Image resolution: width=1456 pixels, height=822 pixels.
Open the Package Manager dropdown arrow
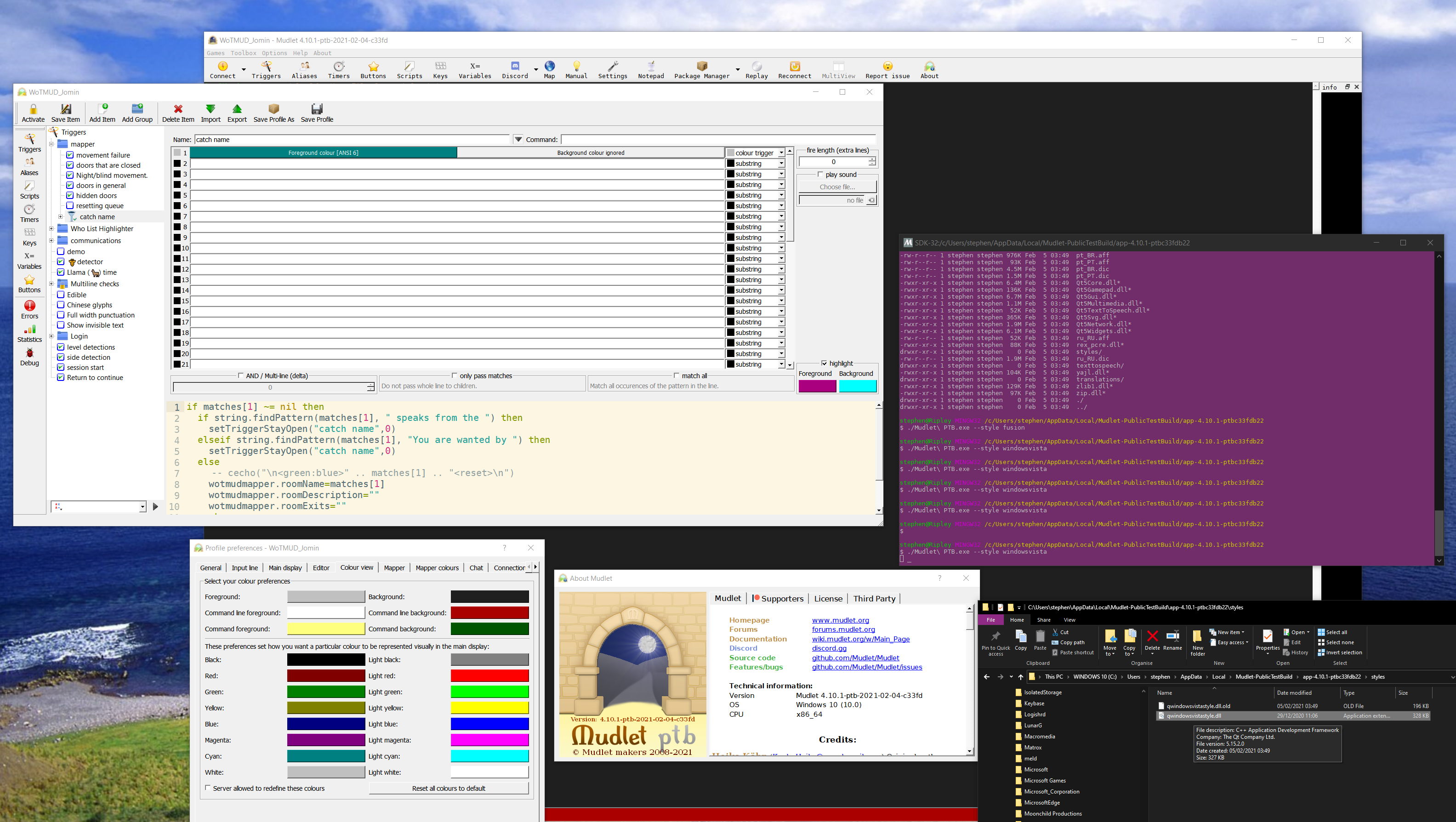[737, 69]
